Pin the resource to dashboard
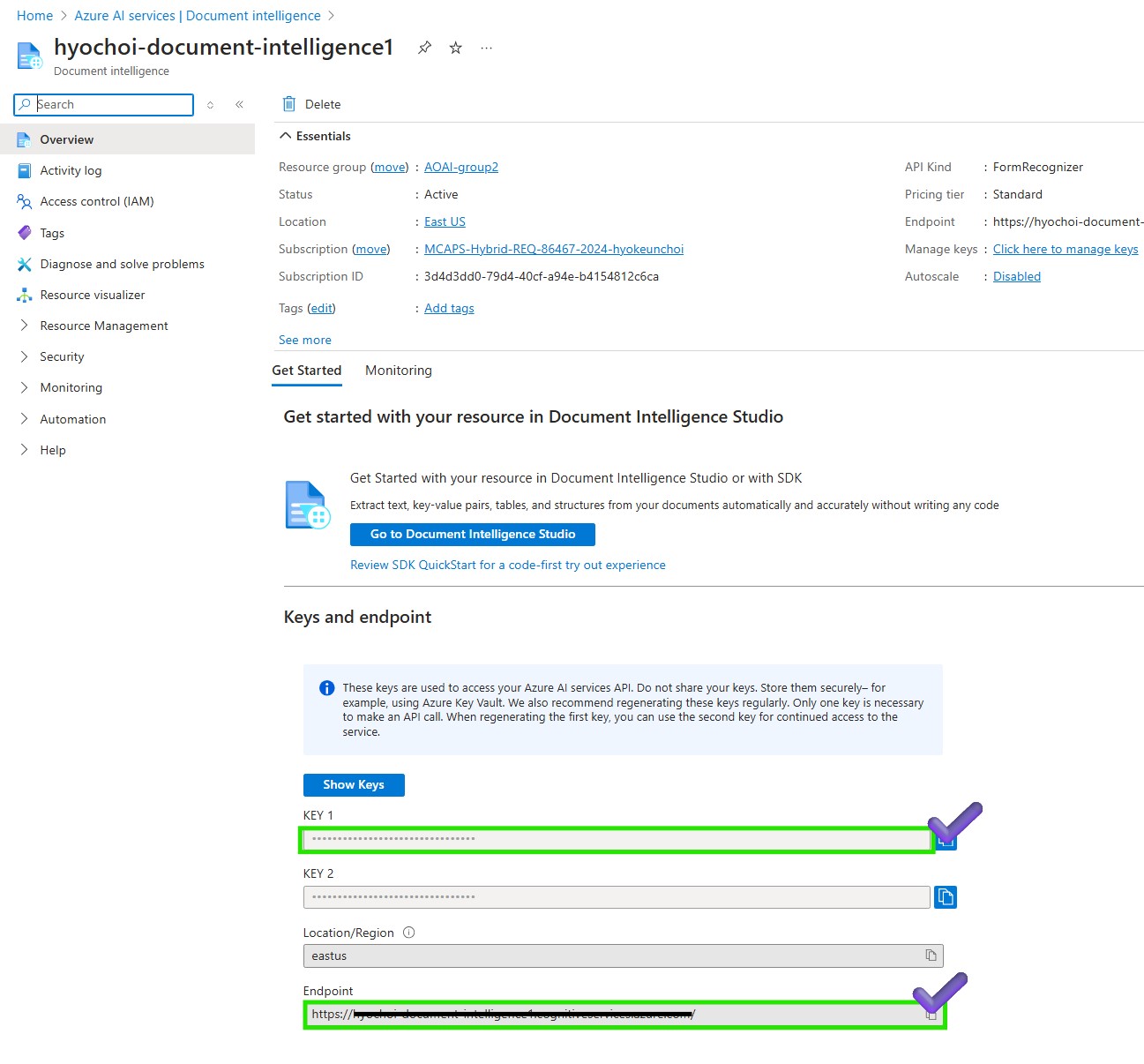 (x=424, y=48)
